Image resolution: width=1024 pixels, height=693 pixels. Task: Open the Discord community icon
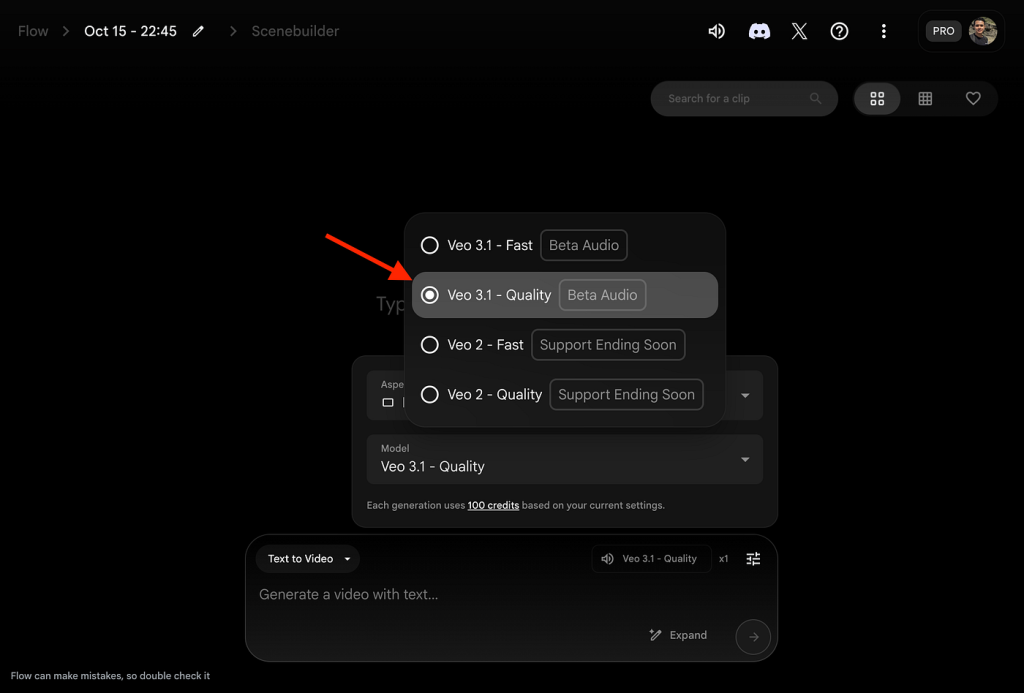(x=759, y=31)
